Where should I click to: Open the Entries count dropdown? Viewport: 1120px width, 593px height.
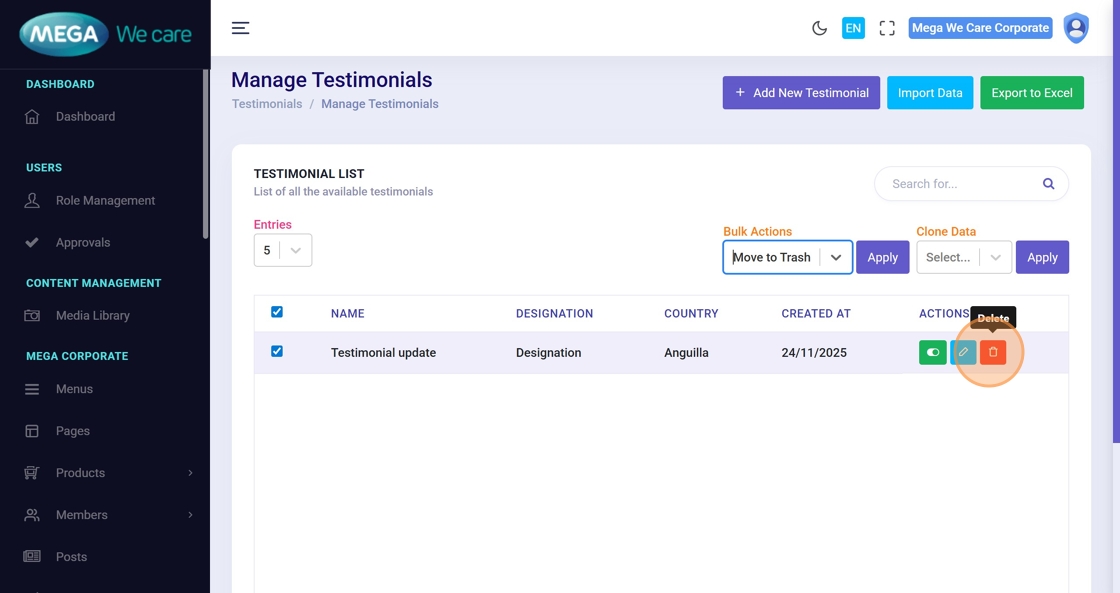(x=283, y=250)
